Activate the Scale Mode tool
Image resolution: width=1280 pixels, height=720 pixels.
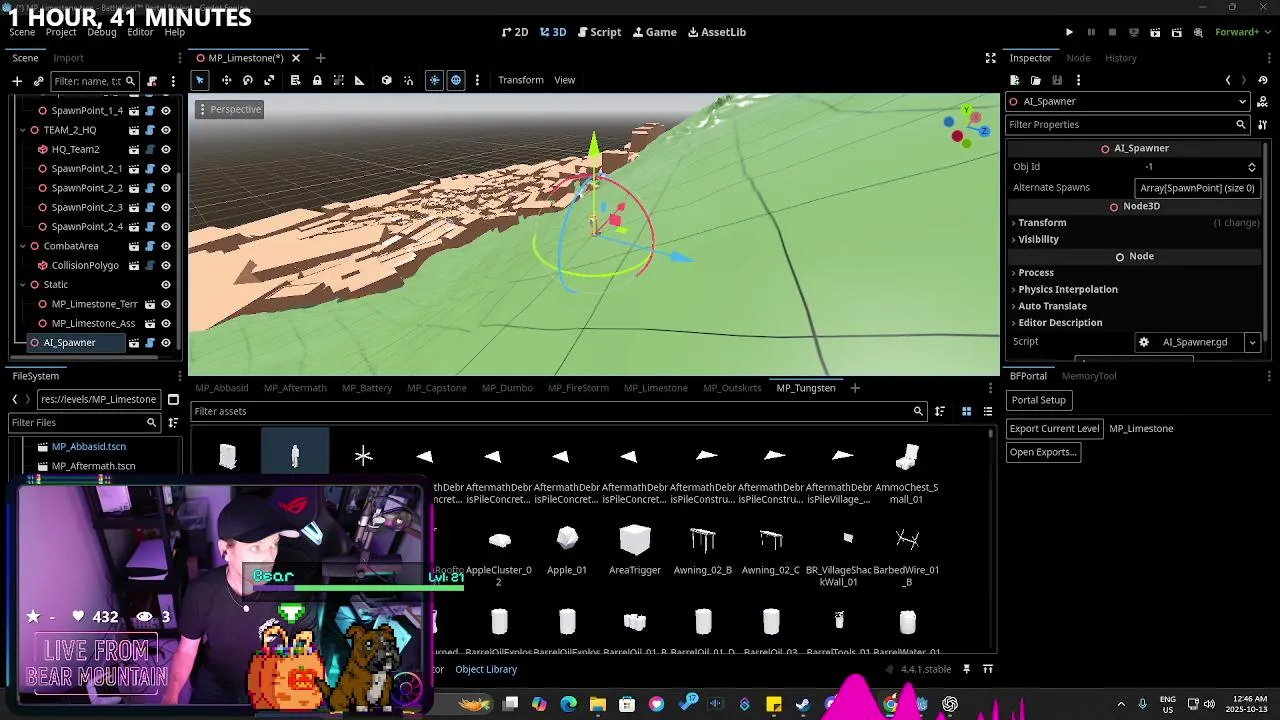click(x=269, y=80)
